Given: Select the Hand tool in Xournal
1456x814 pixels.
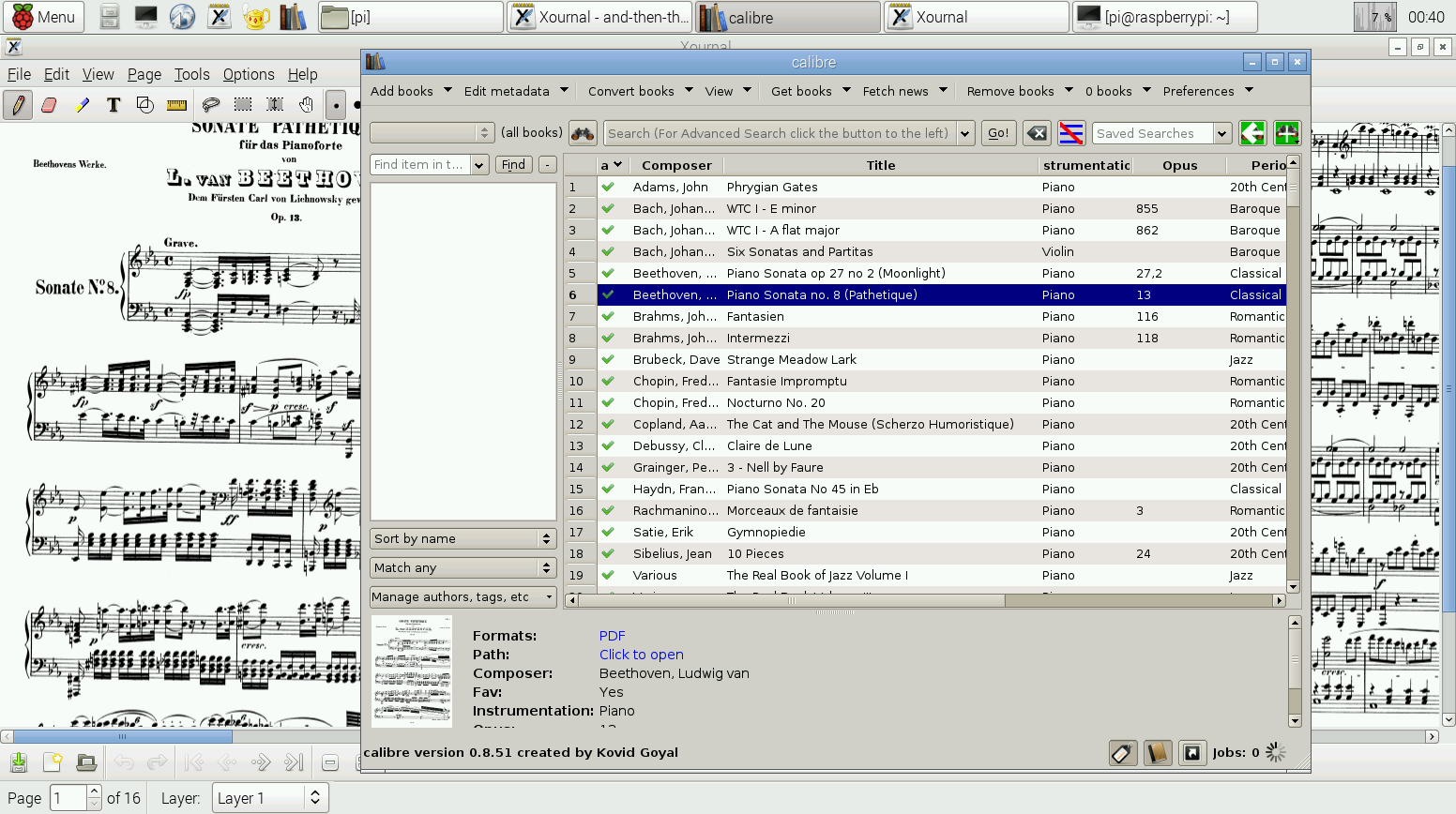Looking at the screenshot, I should coord(307,105).
